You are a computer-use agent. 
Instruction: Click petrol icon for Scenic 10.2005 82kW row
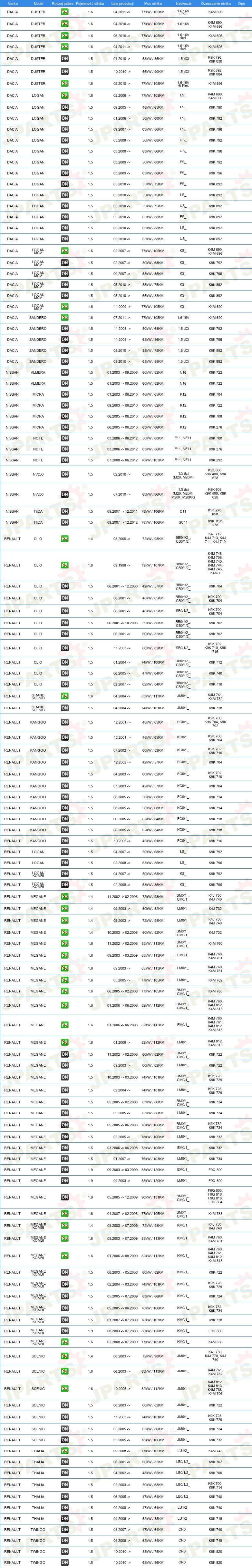click(64, 1388)
